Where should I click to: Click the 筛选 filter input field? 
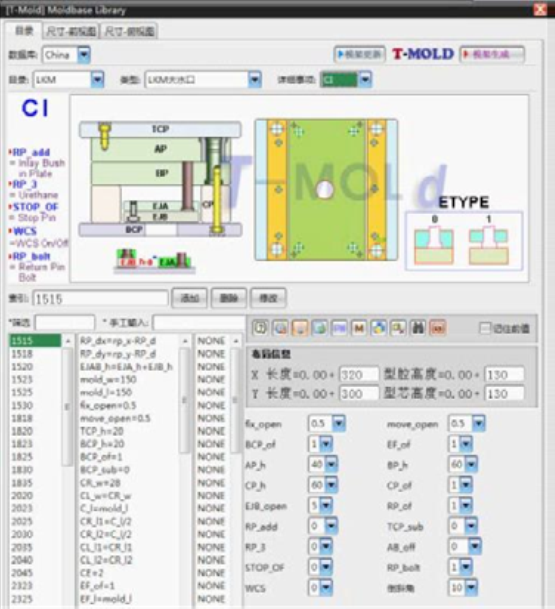tap(65, 322)
